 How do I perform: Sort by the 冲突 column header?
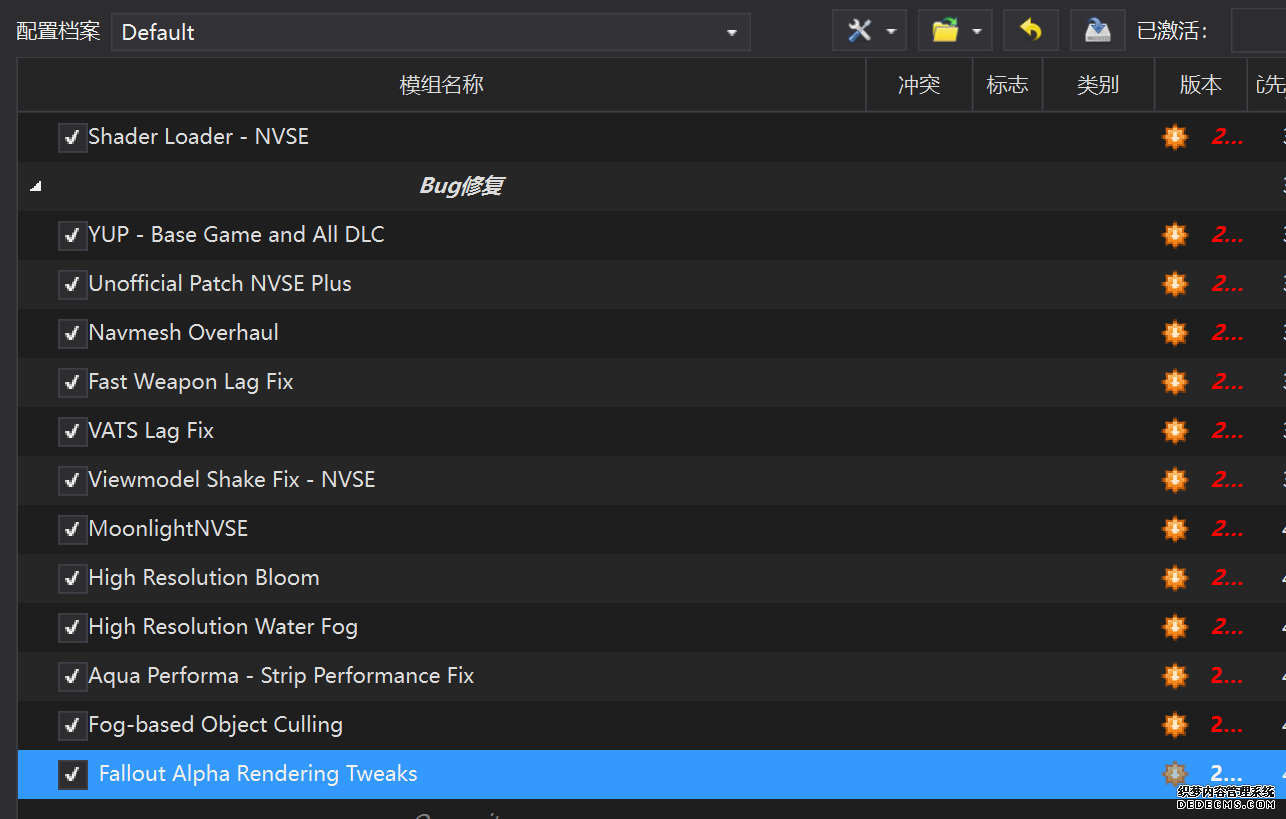pyautogui.click(x=918, y=85)
